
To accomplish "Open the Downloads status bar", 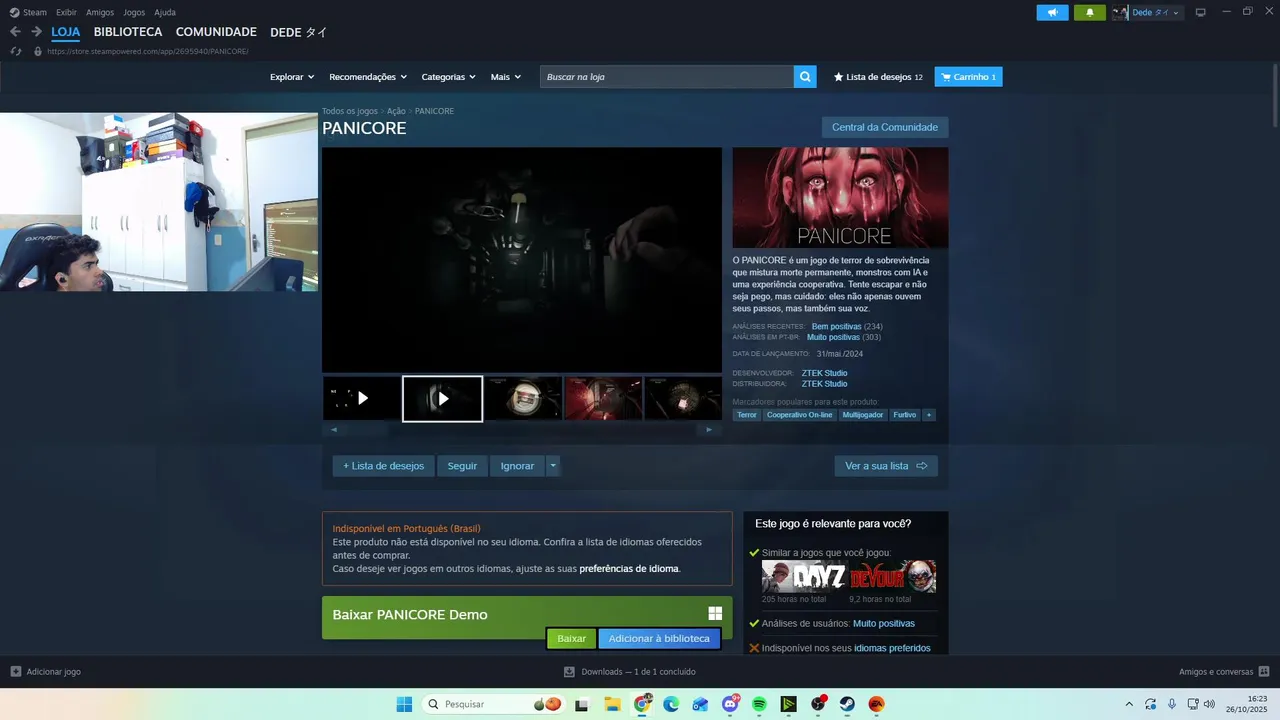I will 630,672.
